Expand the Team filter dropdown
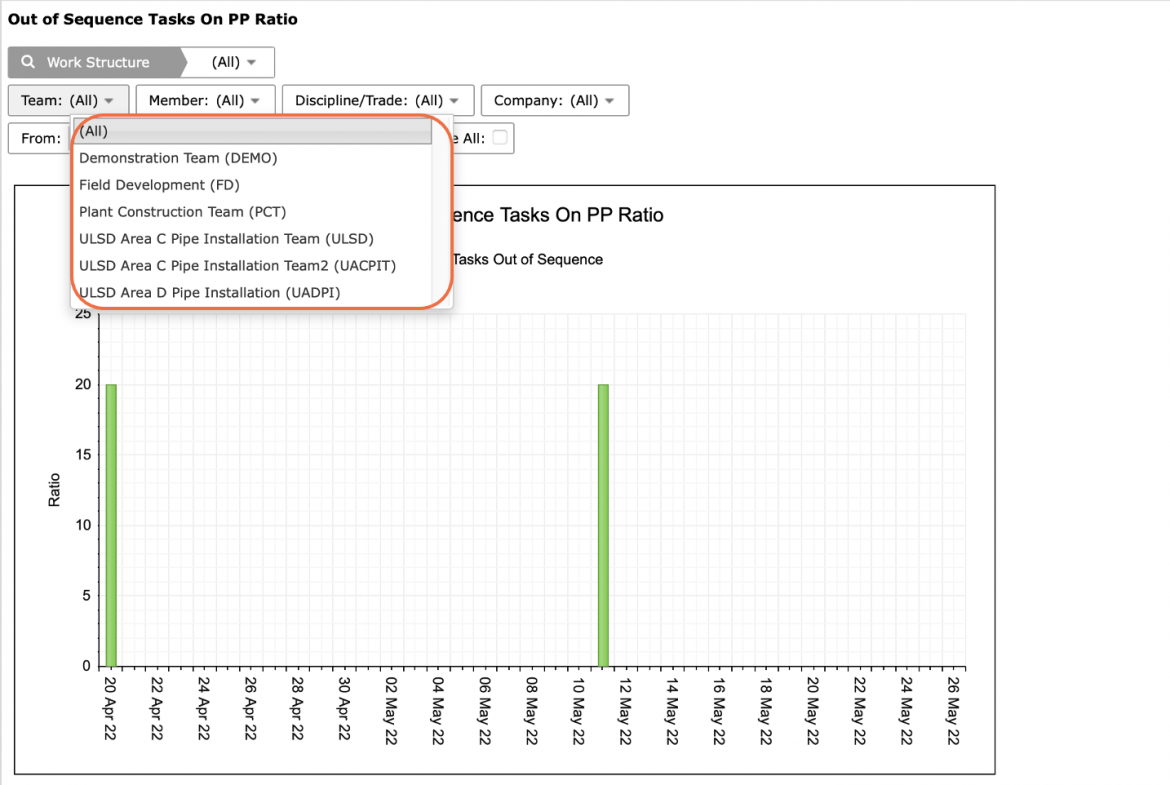 coord(68,100)
